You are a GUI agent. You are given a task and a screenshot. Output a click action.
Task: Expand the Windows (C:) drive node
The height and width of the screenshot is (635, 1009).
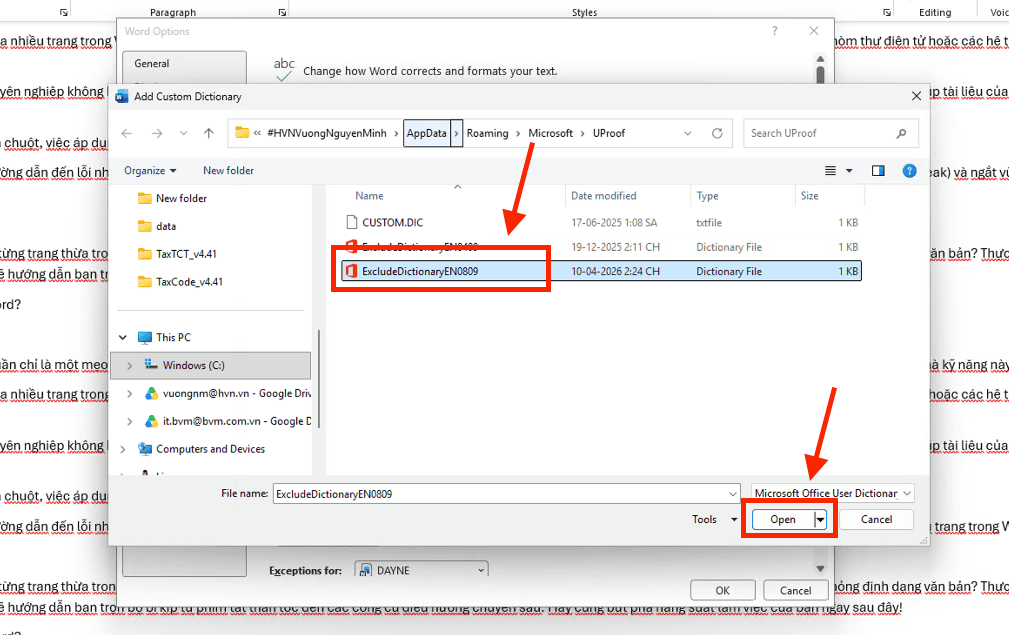[129, 365]
